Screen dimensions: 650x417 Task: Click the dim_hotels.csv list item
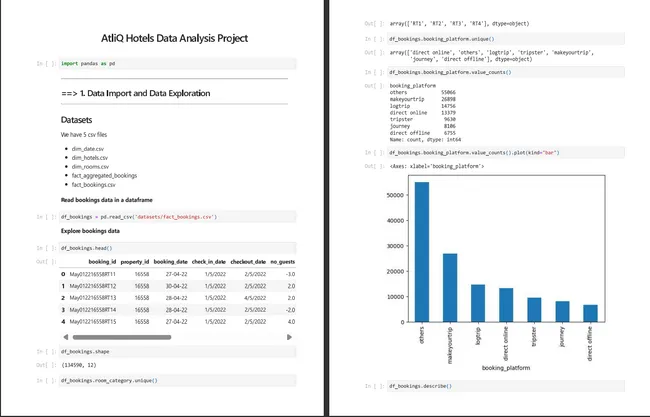[90, 158]
